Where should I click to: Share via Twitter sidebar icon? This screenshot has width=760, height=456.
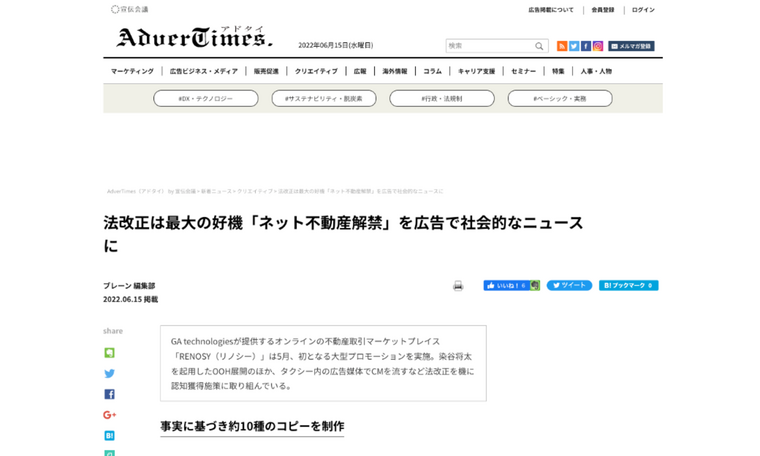click(x=109, y=374)
